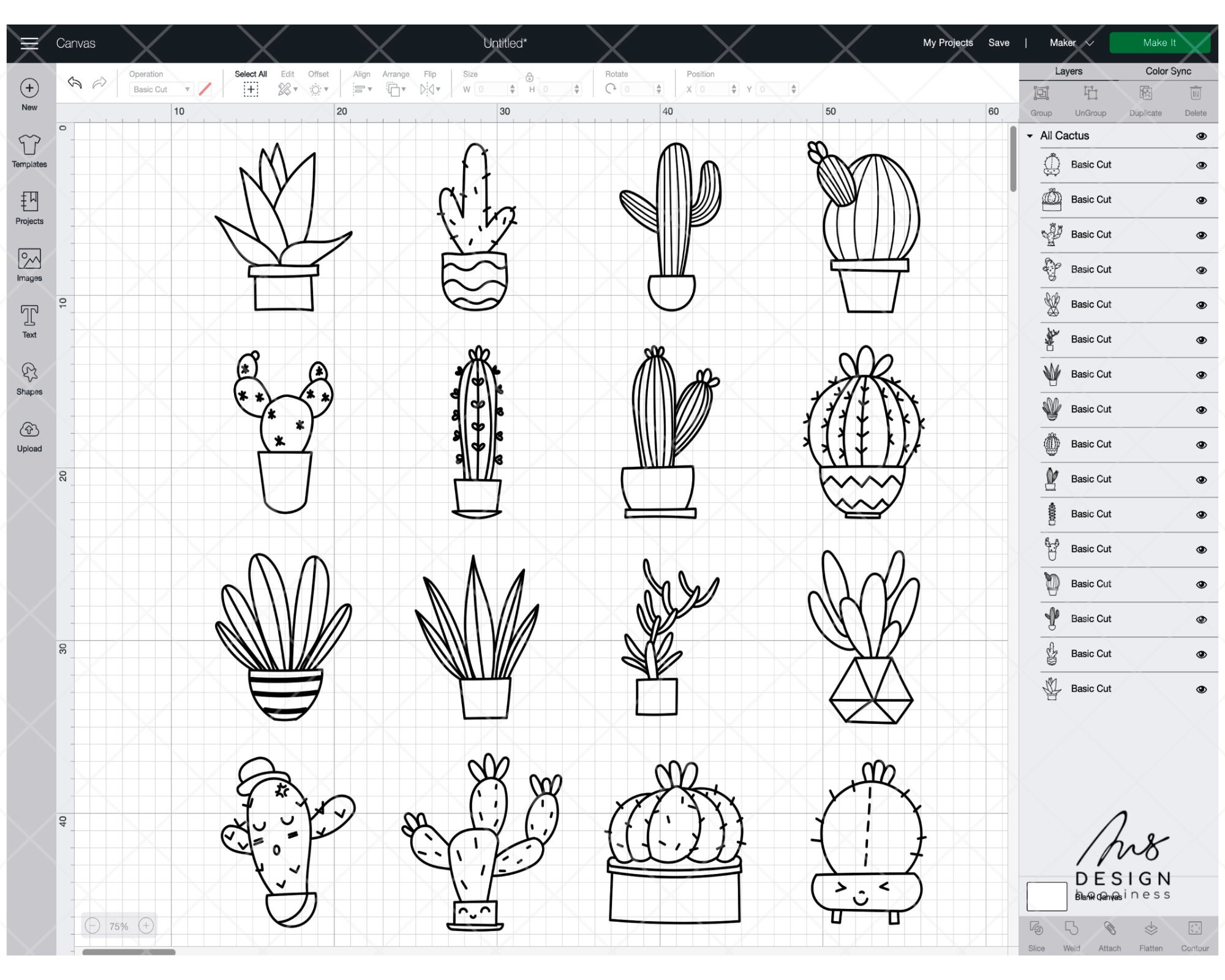
Task: Open My Projects
Action: tap(948, 43)
